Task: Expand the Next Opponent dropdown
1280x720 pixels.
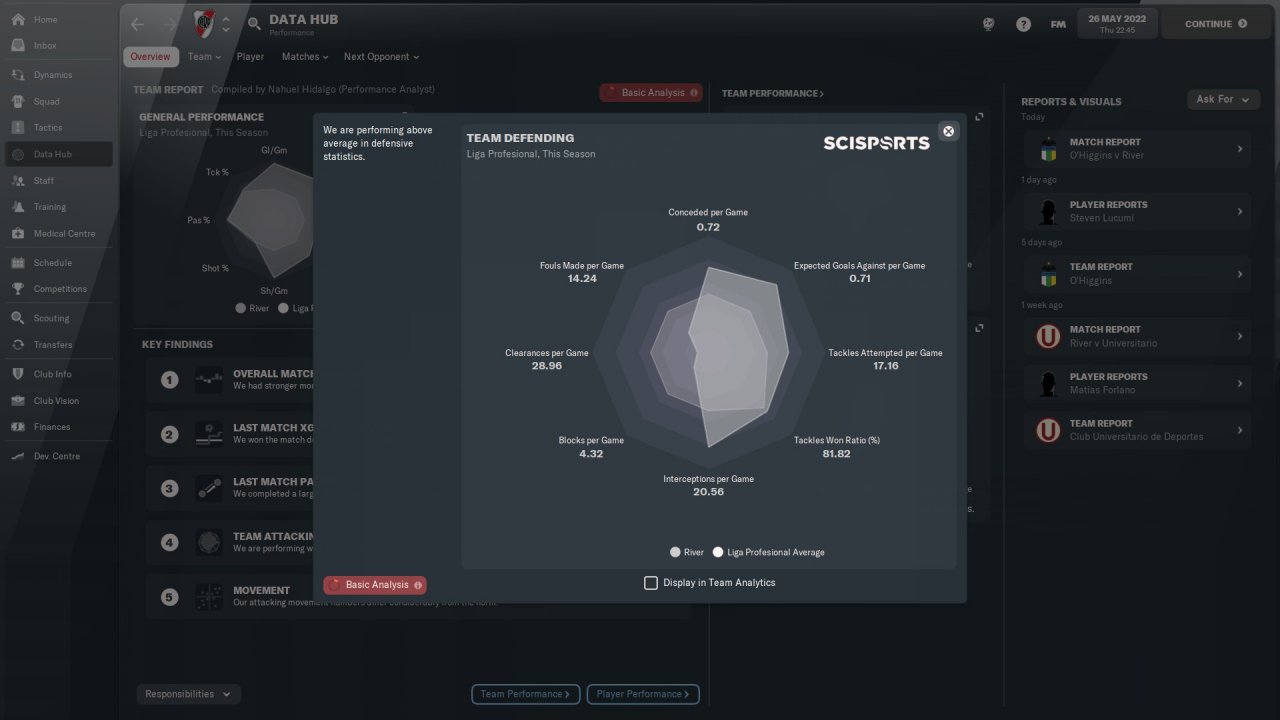Action: coord(381,57)
